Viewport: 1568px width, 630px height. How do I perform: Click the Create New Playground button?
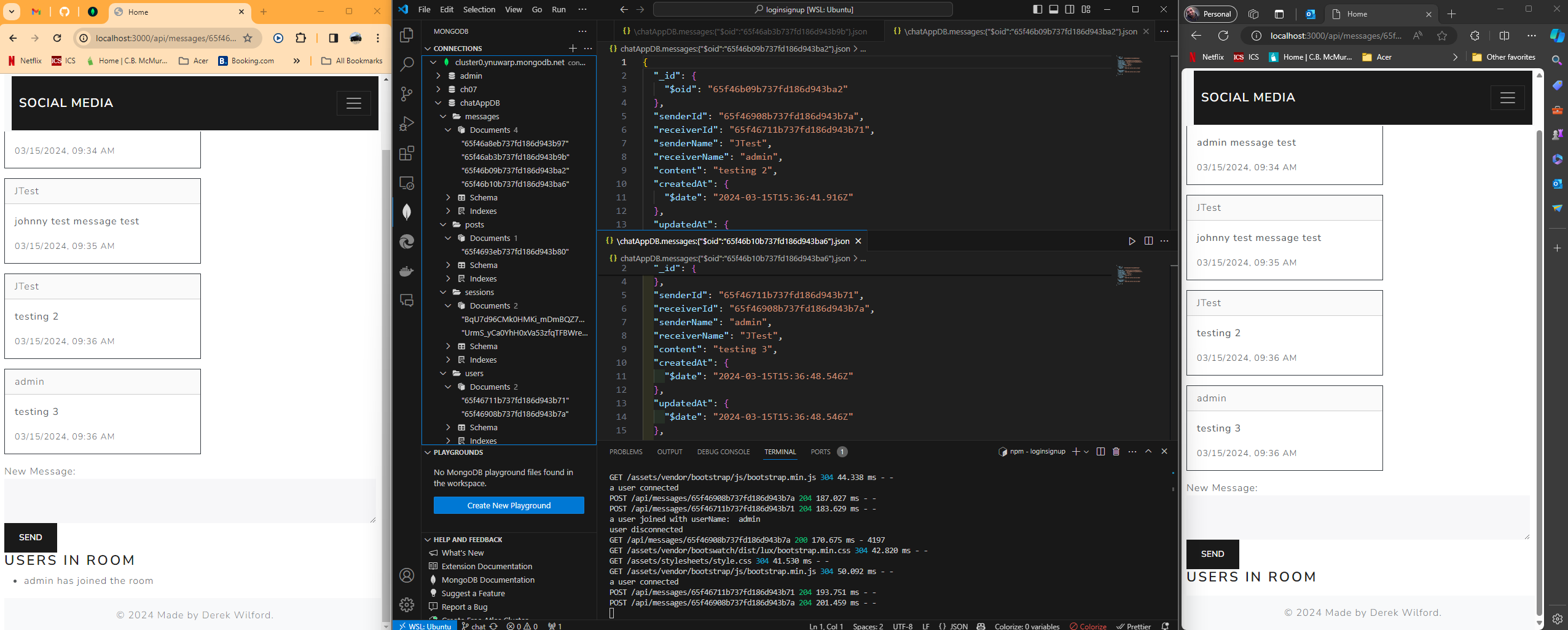(509, 505)
